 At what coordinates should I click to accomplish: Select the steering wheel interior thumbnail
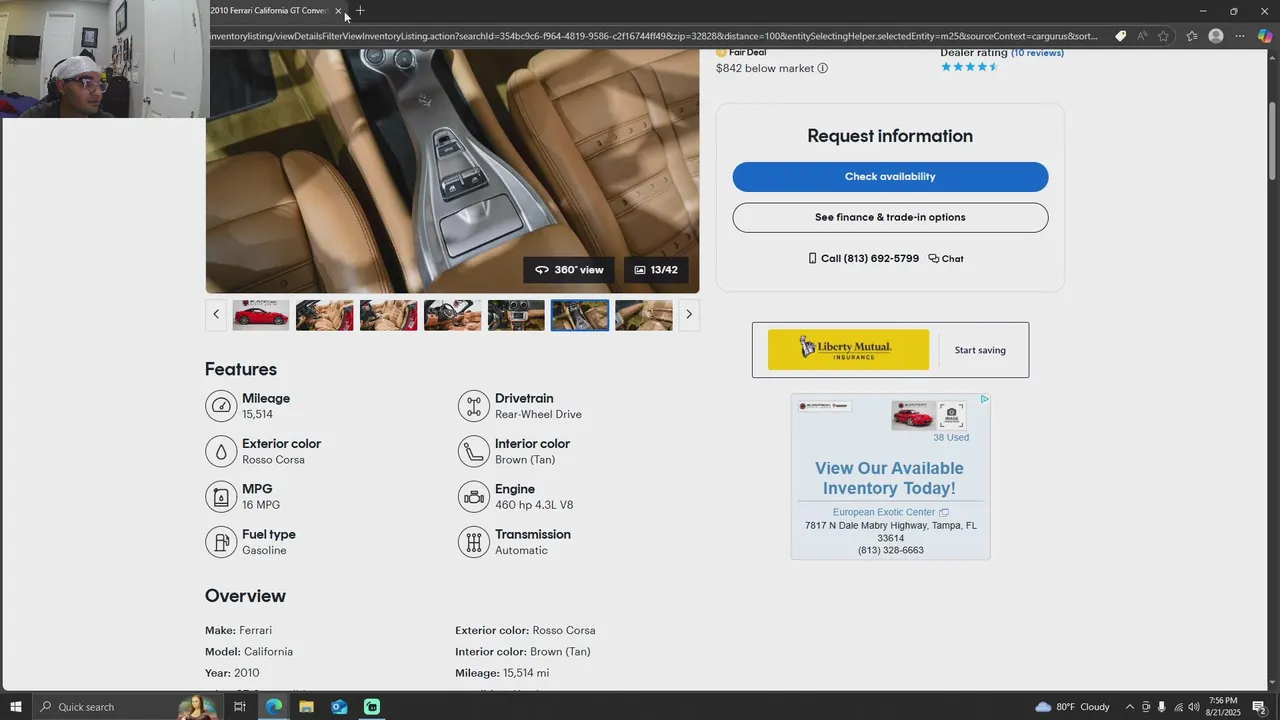coord(453,315)
